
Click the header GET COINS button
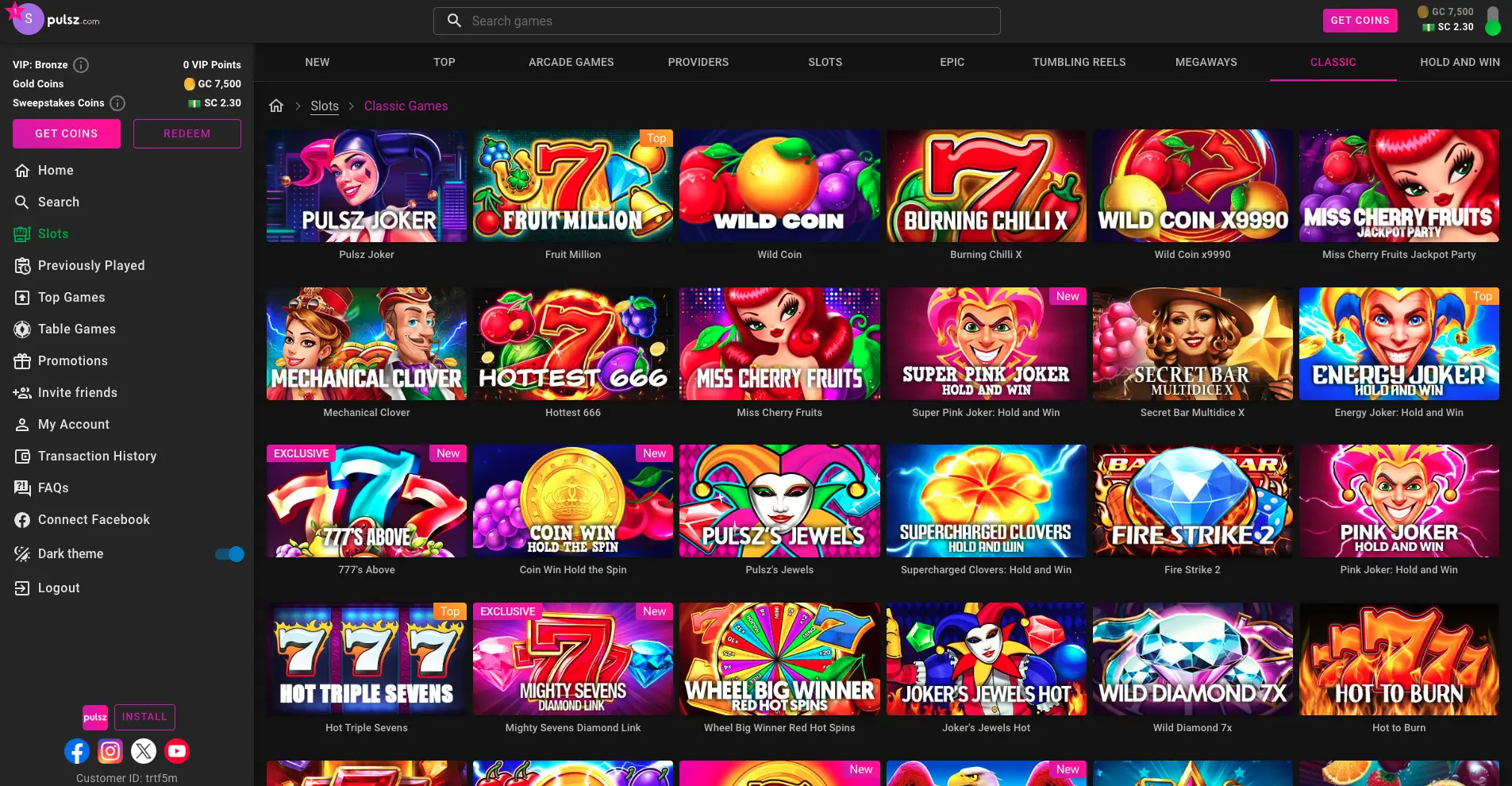click(x=1360, y=21)
